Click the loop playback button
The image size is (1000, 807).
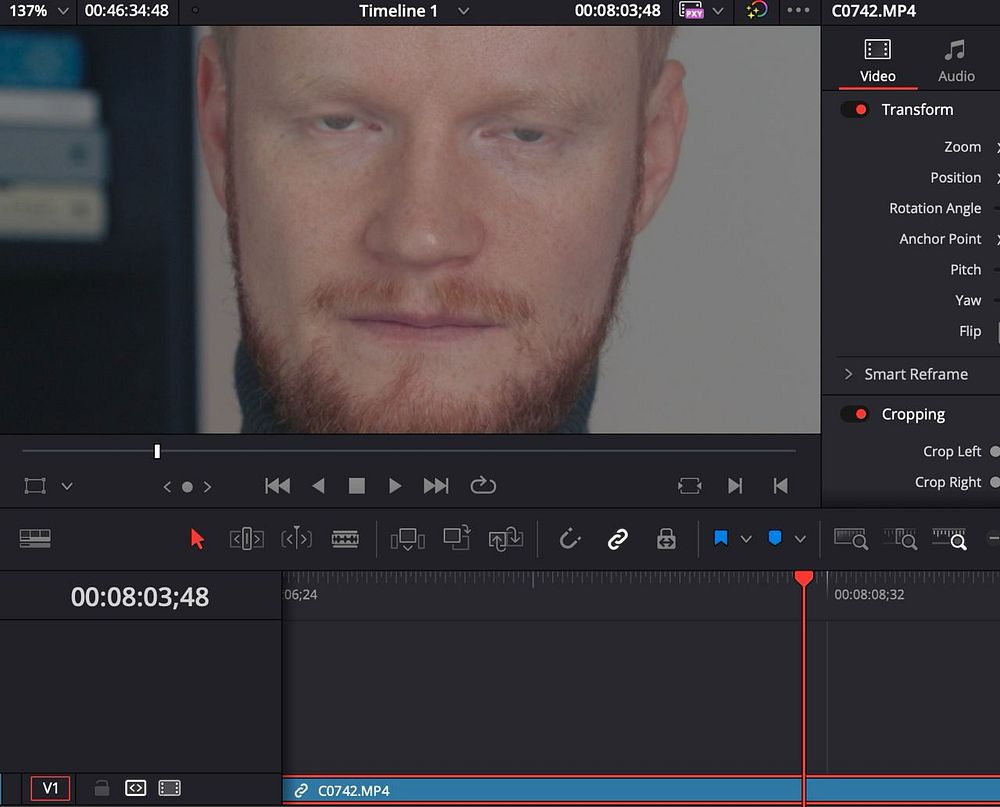483,486
